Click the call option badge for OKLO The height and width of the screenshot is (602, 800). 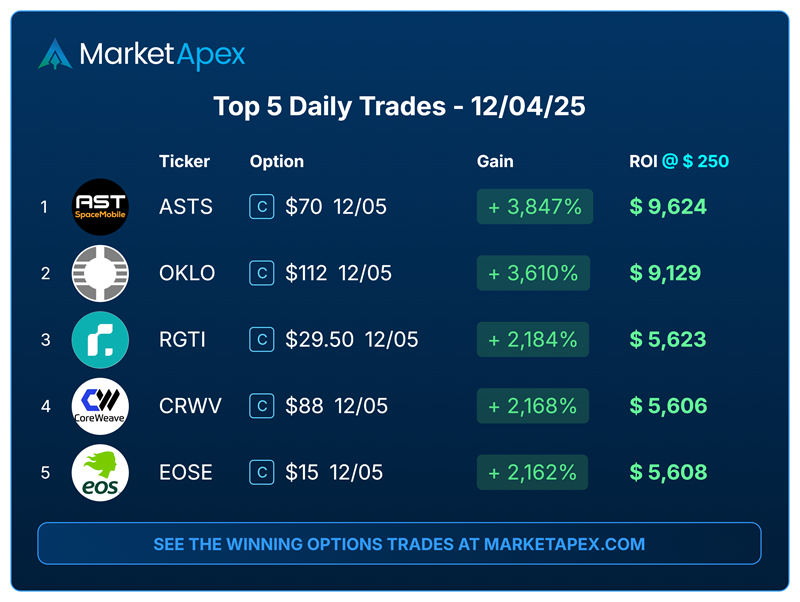click(261, 273)
